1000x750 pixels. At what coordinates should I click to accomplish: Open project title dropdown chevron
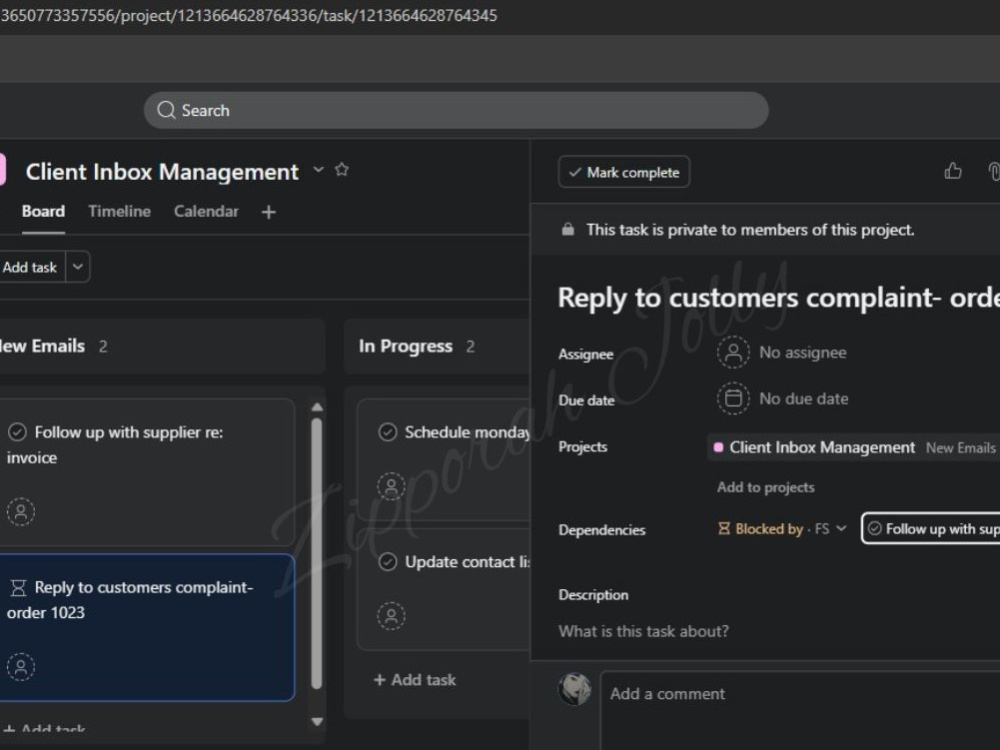coord(318,170)
